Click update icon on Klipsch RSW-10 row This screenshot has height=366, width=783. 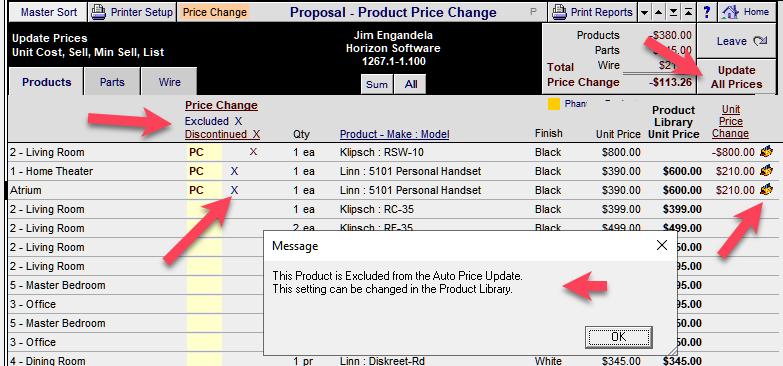(x=767, y=152)
